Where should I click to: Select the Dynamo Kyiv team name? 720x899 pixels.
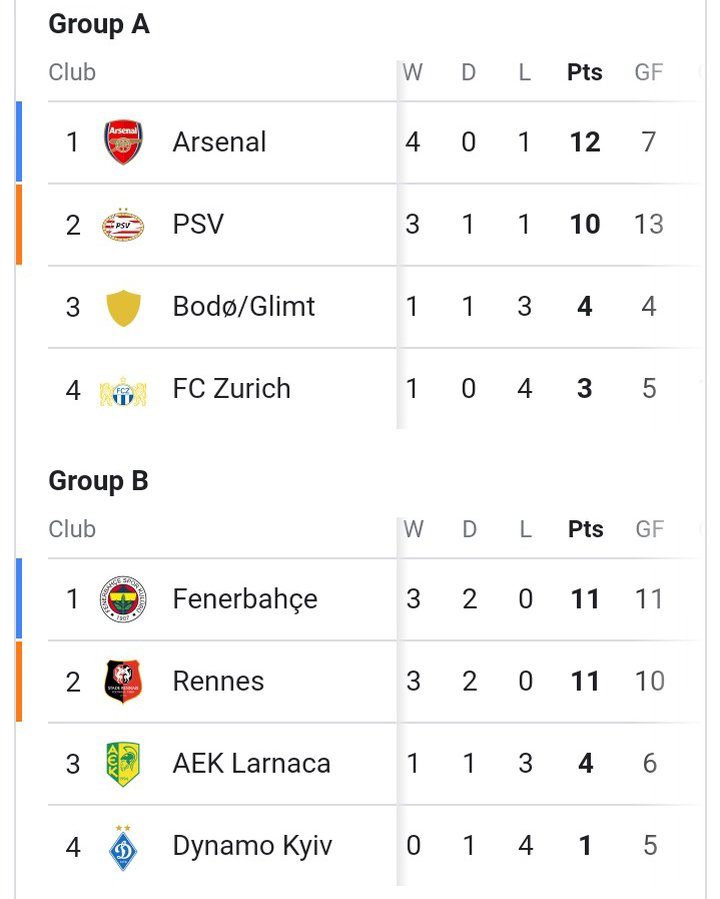(x=252, y=847)
